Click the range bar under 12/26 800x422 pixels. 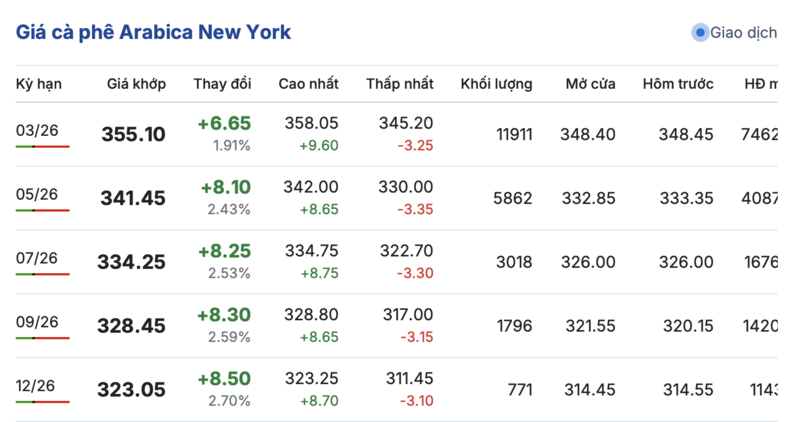tap(43, 402)
